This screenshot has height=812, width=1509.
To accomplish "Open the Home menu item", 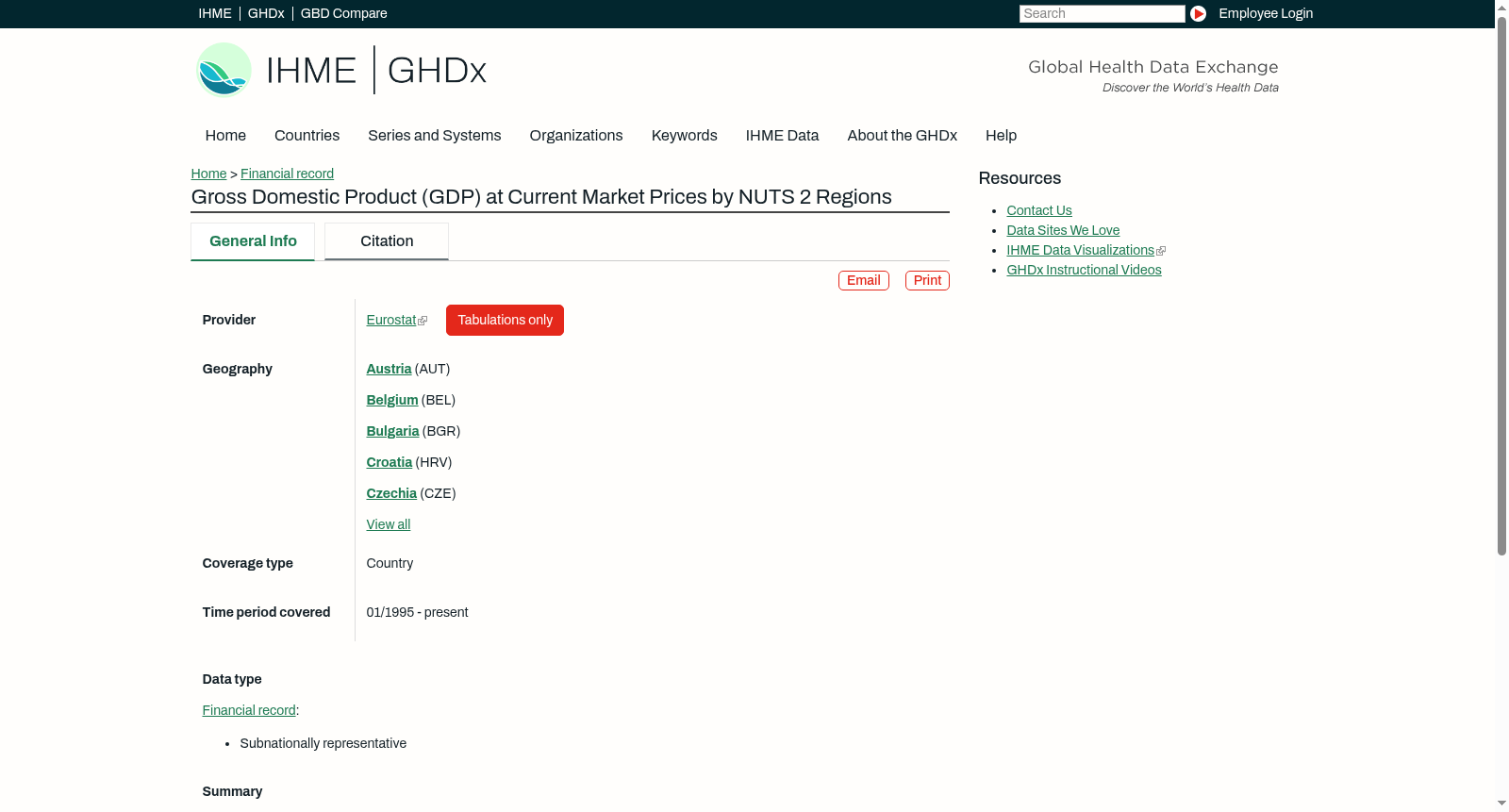I will [225, 135].
